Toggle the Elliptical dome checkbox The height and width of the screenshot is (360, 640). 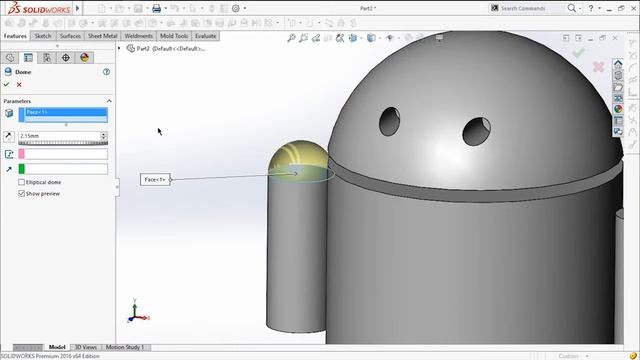(22, 182)
